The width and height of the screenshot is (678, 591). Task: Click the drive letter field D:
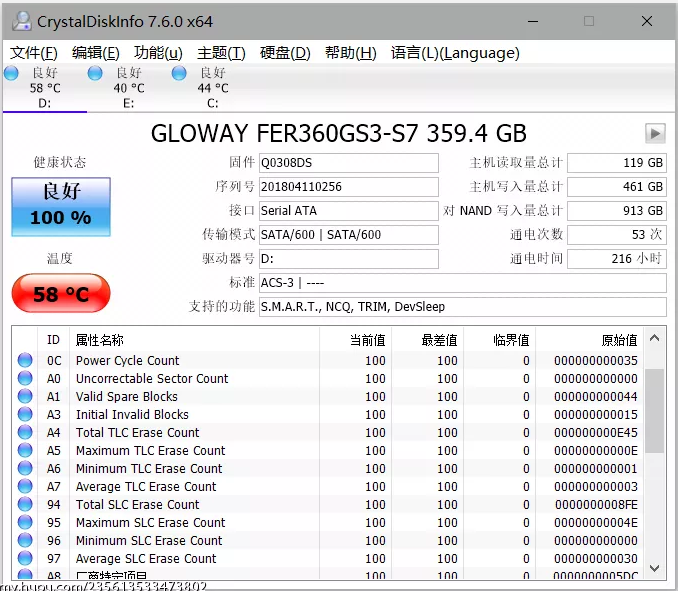pos(349,259)
